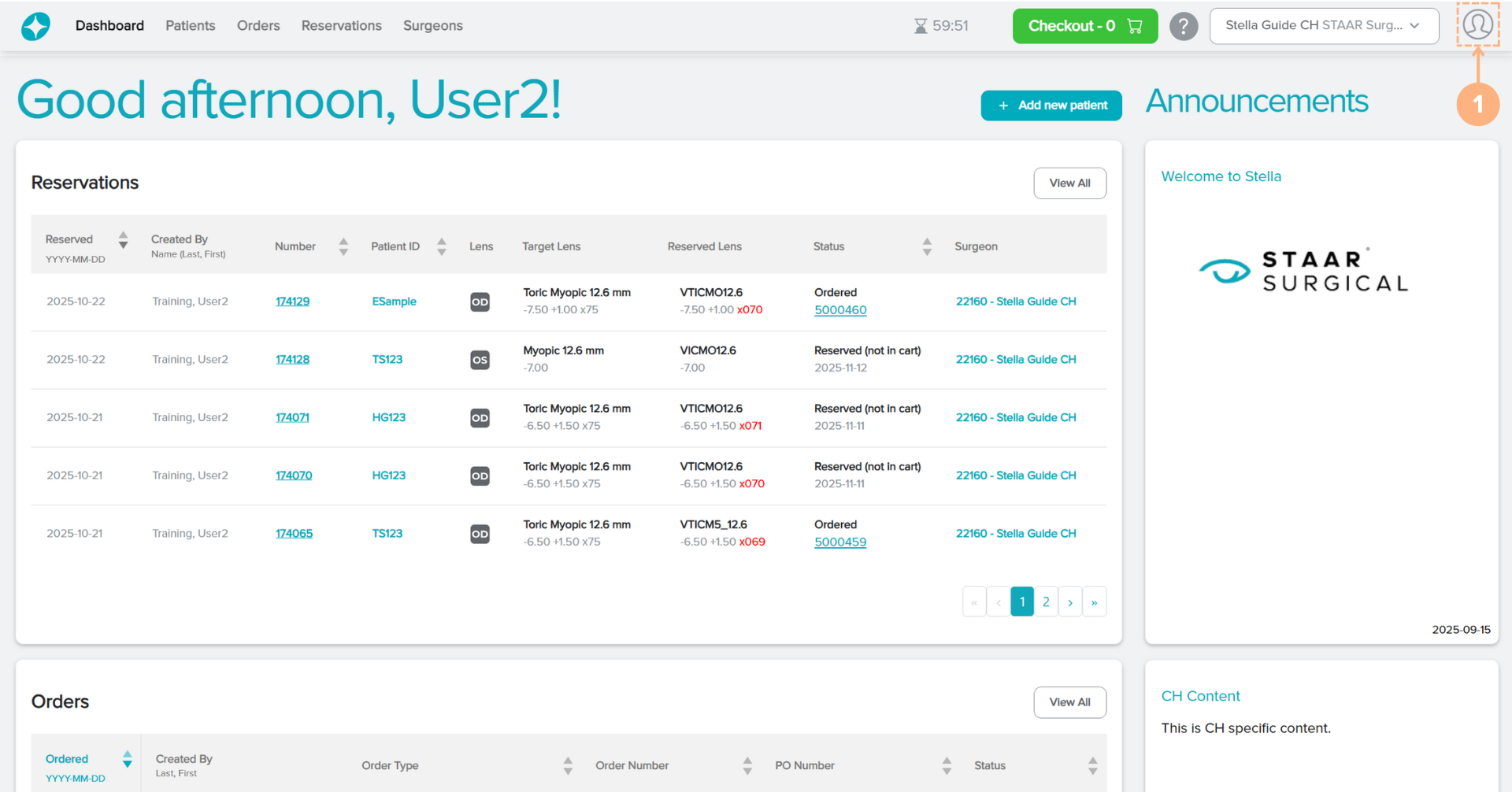Click the Stella star logo icon
1512x792 pixels.
click(35, 26)
